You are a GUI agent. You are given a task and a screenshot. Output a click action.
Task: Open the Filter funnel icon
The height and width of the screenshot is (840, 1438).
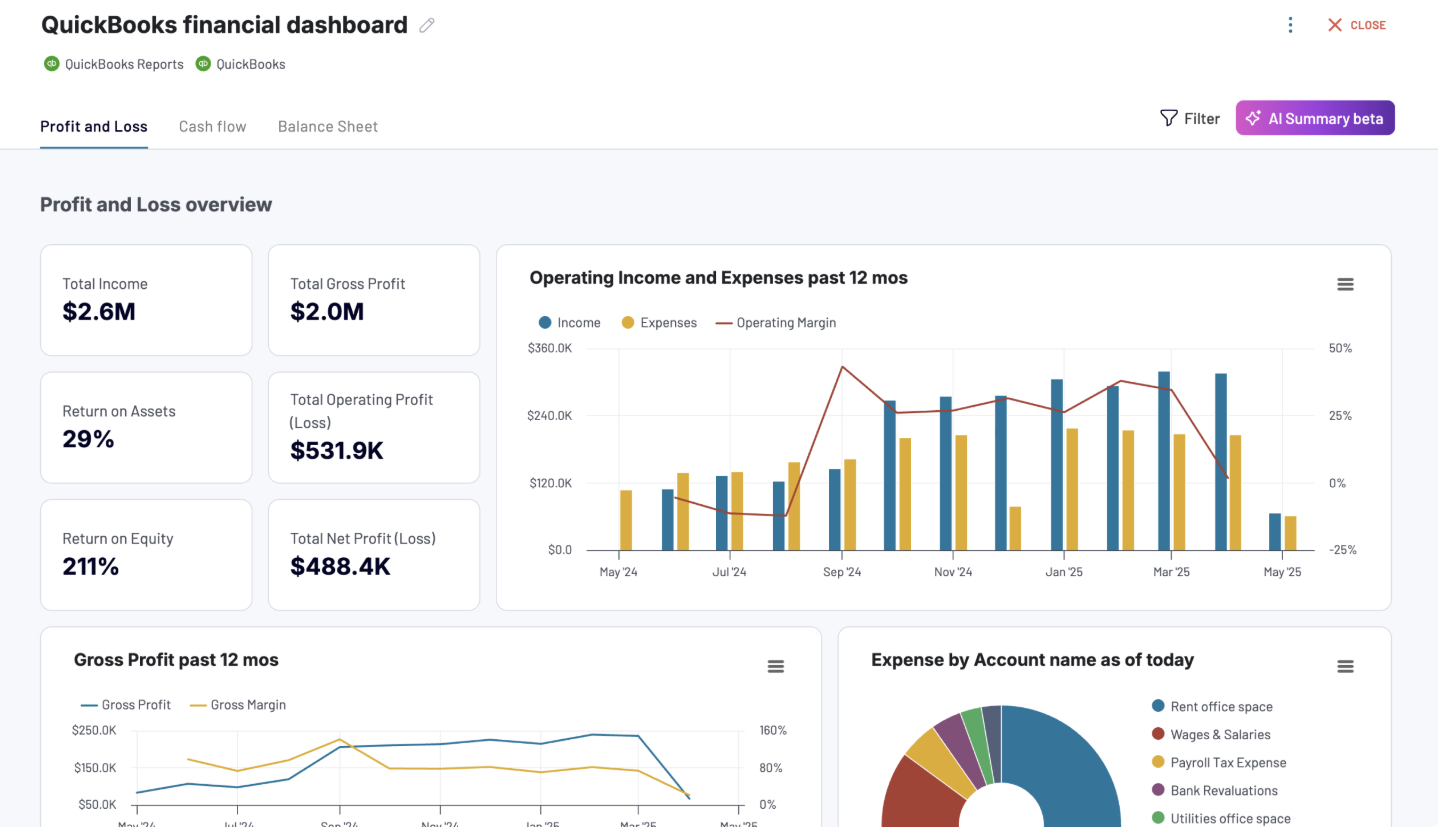(x=1169, y=117)
